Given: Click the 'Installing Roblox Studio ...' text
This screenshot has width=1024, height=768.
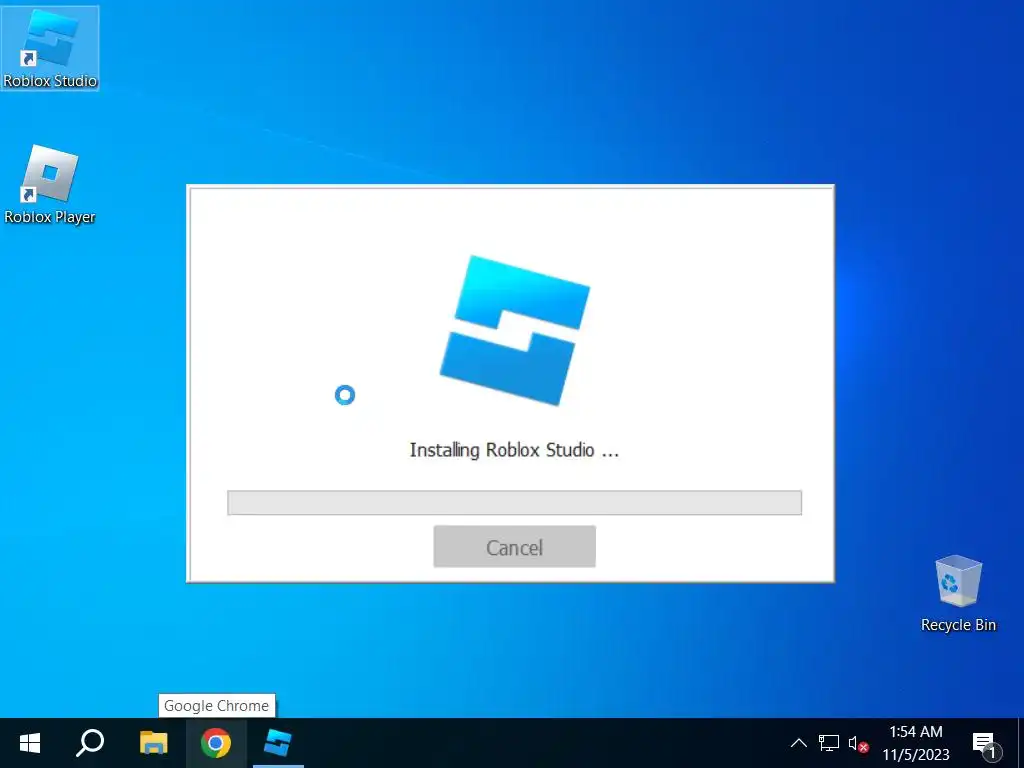Looking at the screenshot, I should coord(515,450).
